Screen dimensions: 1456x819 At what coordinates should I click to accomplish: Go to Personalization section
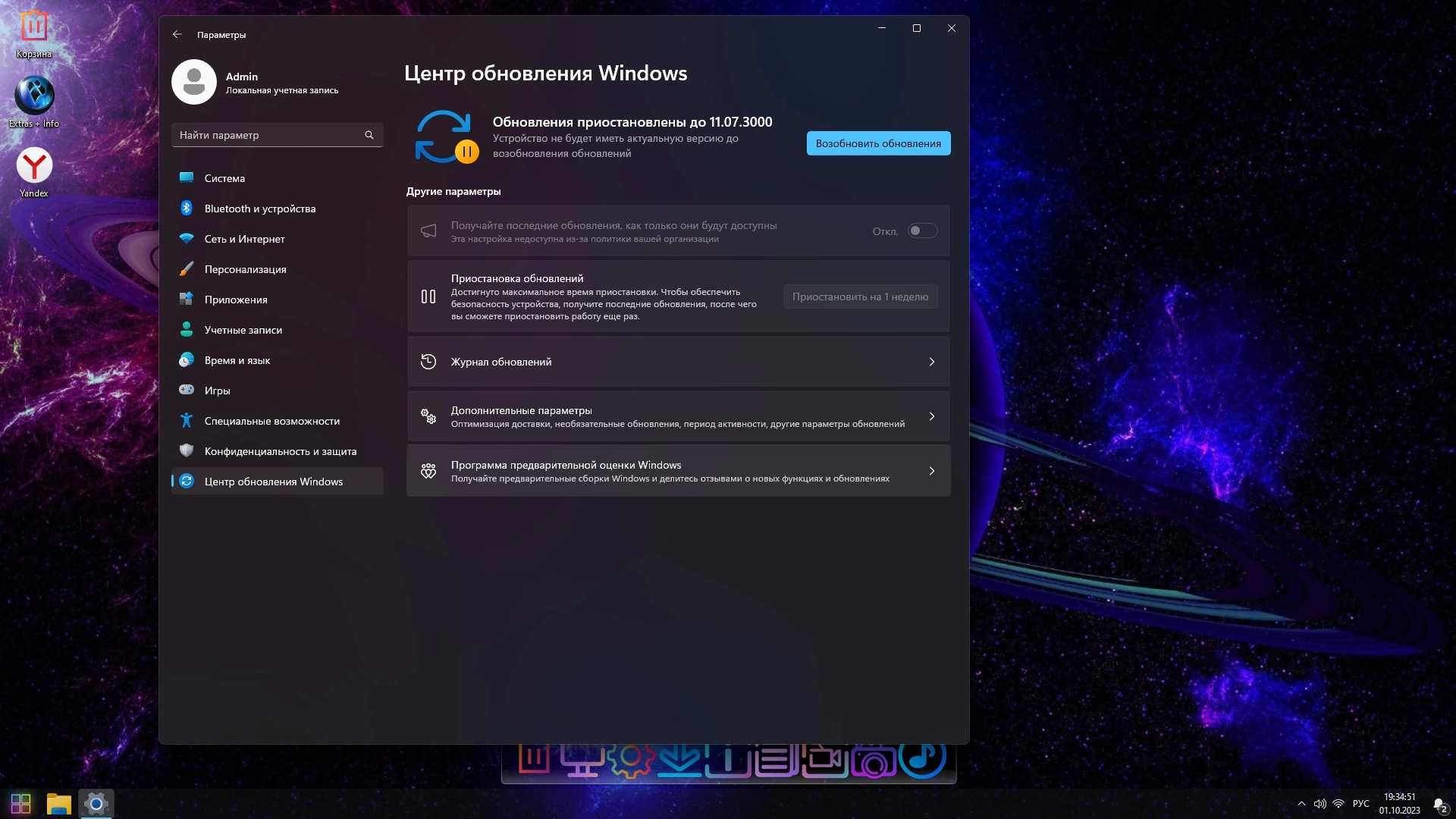pyautogui.click(x=245, y=269)
